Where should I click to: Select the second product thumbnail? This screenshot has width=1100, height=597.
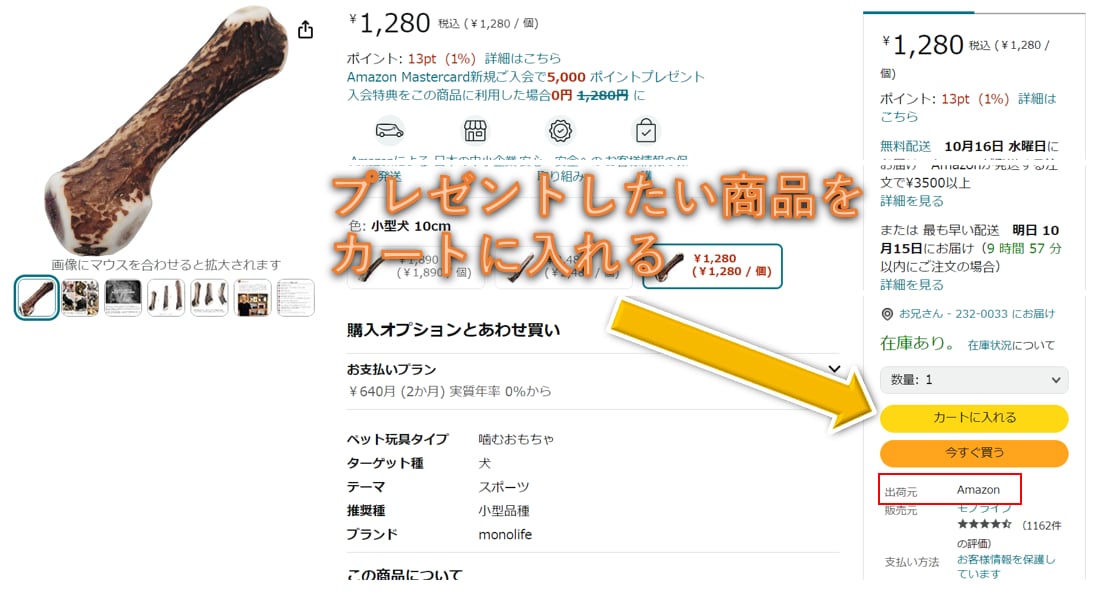pos(80,297)
